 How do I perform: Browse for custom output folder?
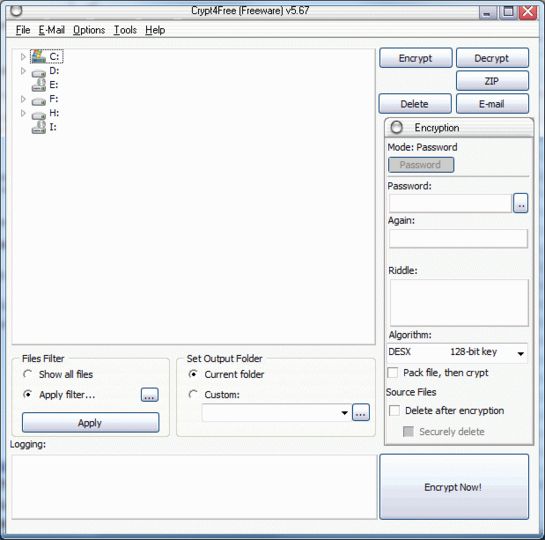click(x=360, y=412)
